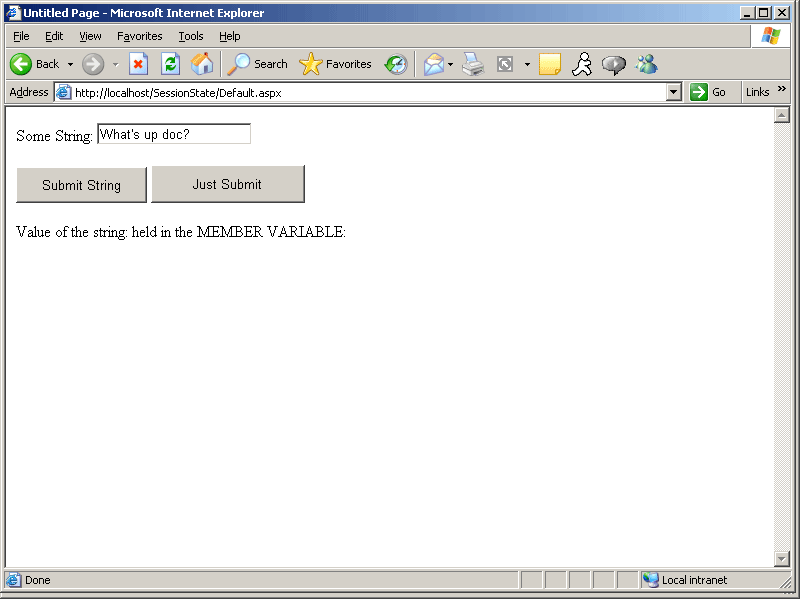
Task: Click the gray resize toolbar icon
Action: (x=505, y=64)
